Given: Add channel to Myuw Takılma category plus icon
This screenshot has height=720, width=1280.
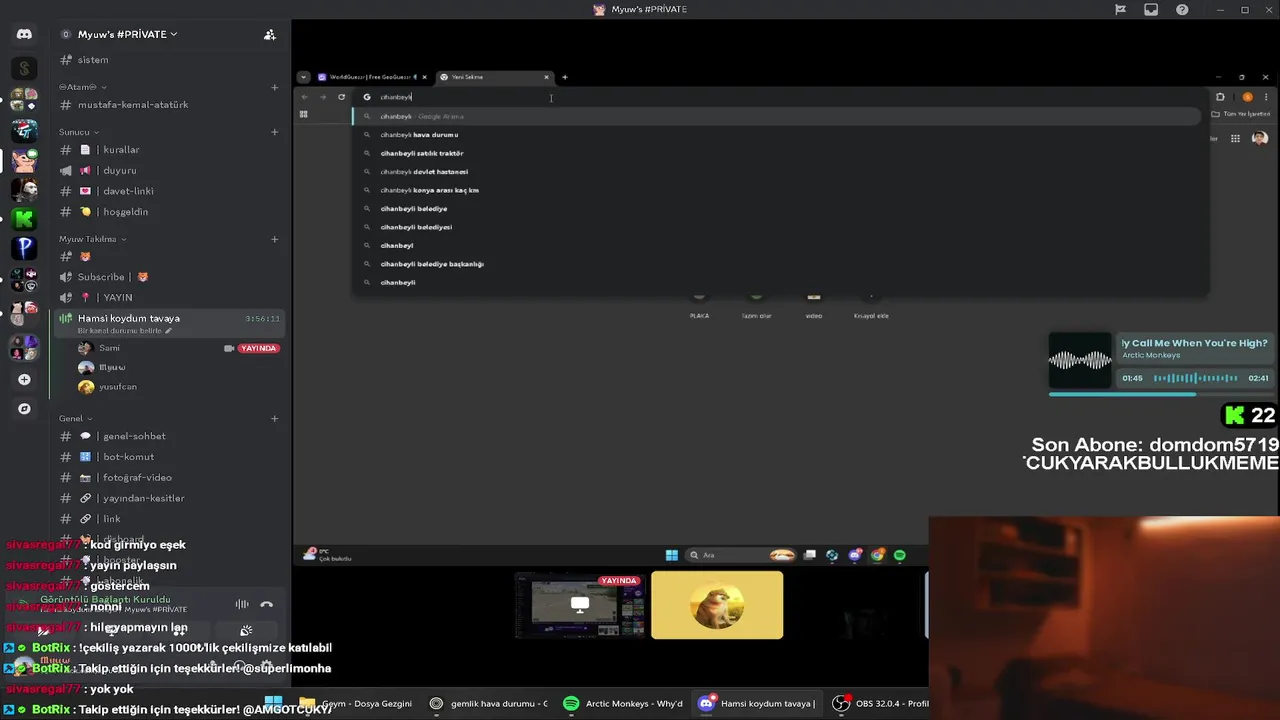Looking at the screenshot, I should coord(275,239).
